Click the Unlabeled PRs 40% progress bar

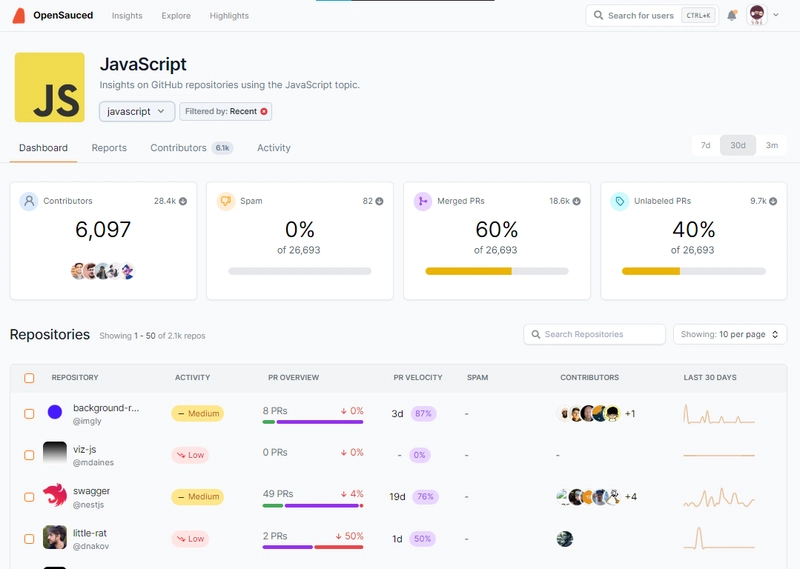[693, 271]
